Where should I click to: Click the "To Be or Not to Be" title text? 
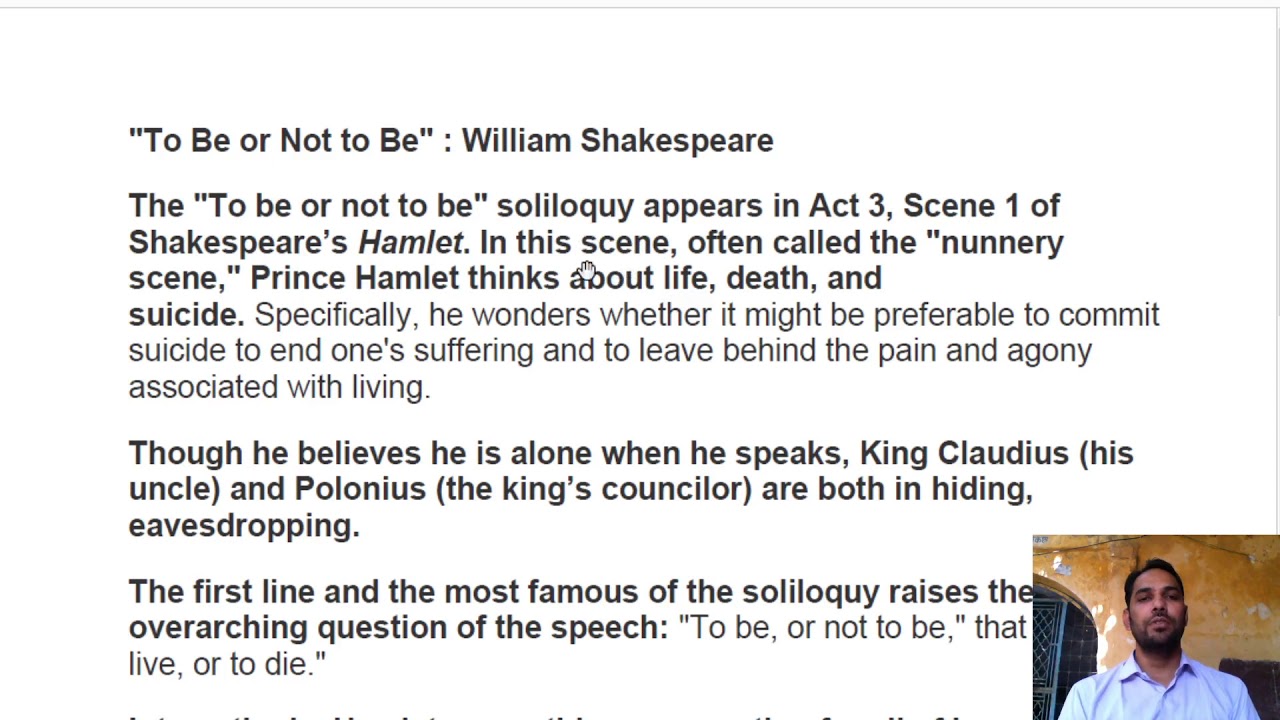coord(281,140)
